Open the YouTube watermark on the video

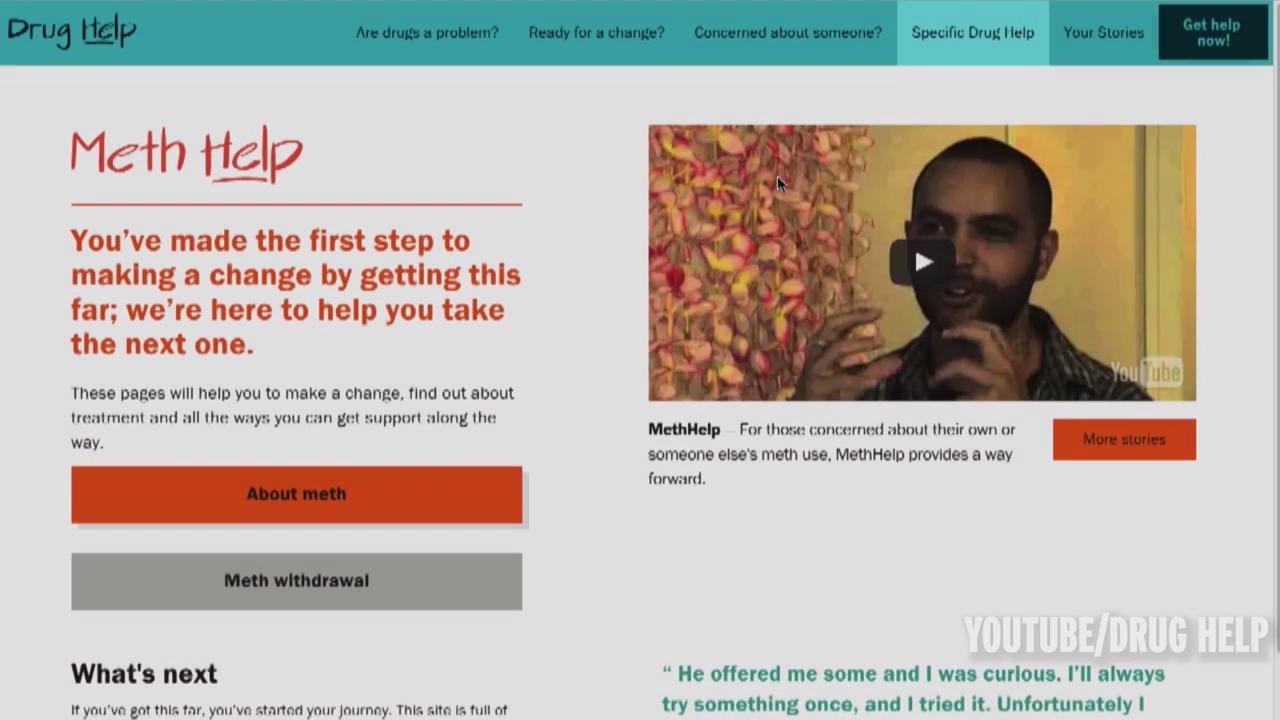(x=1146, y=373)
